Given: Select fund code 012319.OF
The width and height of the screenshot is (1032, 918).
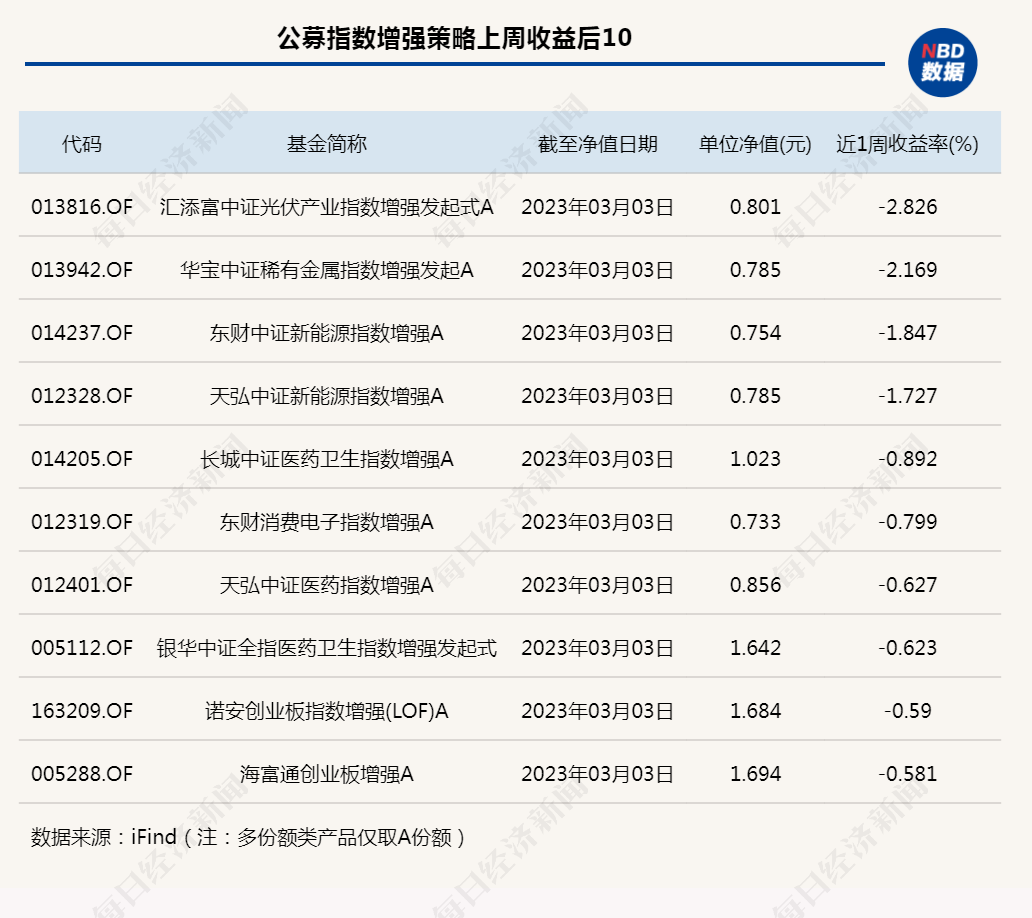Looking at the screenshot, I should (82, 522).
